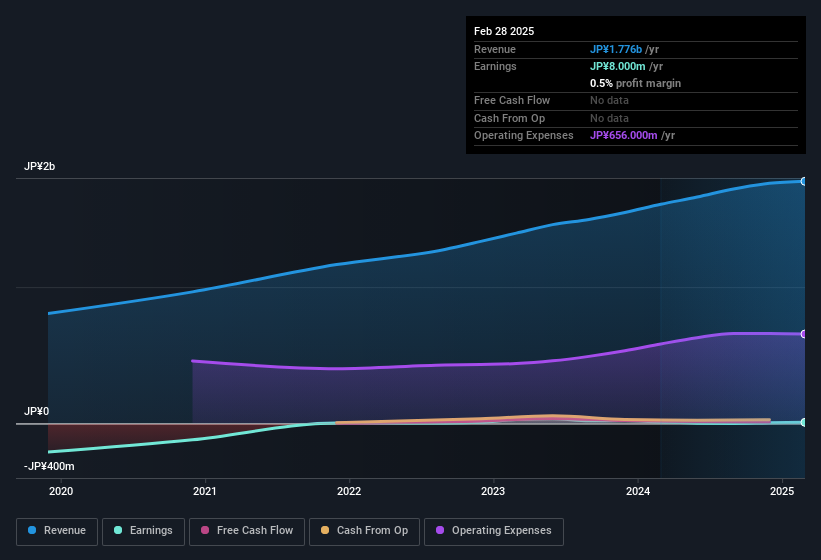Toggle the Operating Expenses legend button
821x560 pixels.
pyautogui.click(x=494, y=532)
